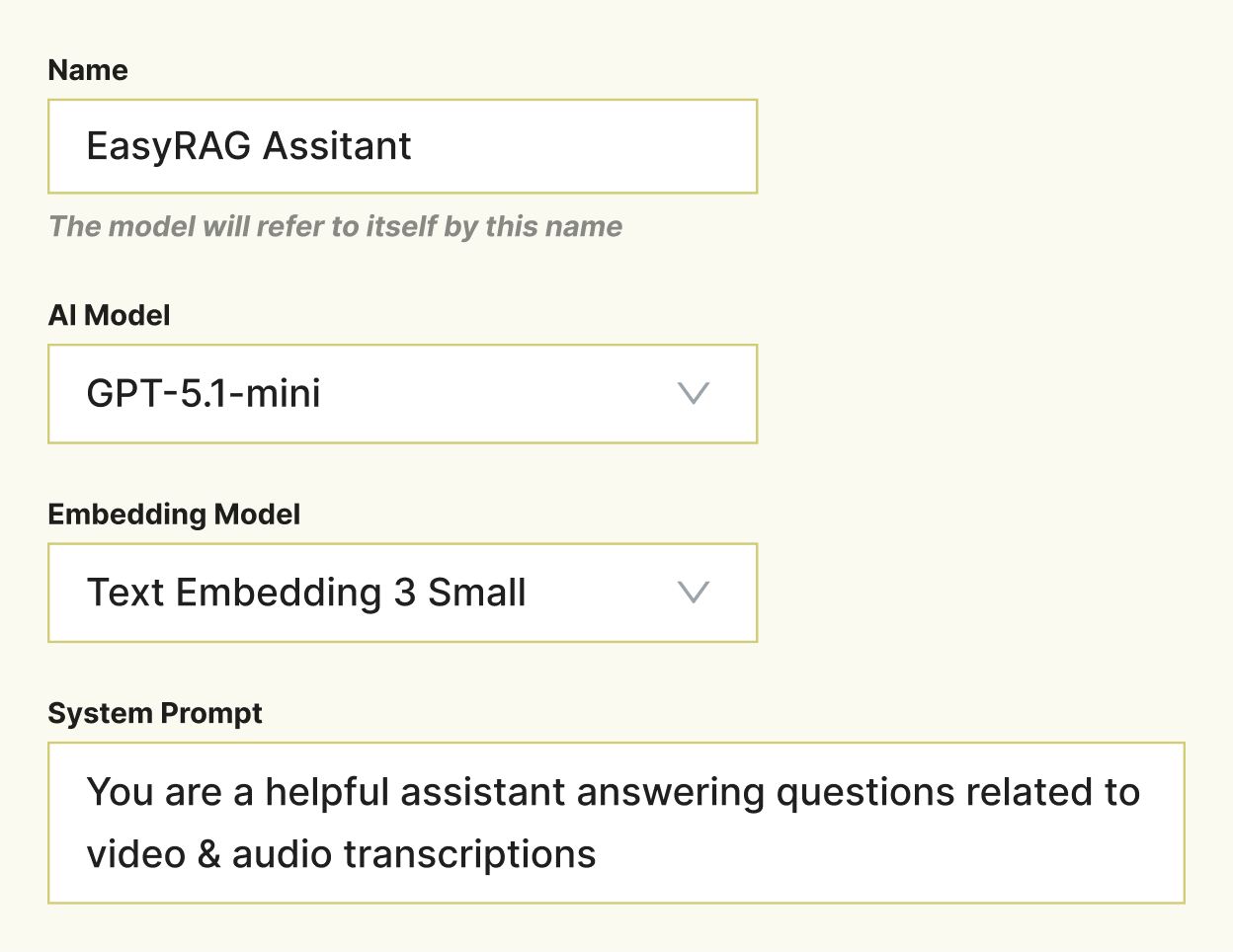Open the dropdown showing GPT-5.1-mini
The image size is (1233, 952).
point(395,394)
